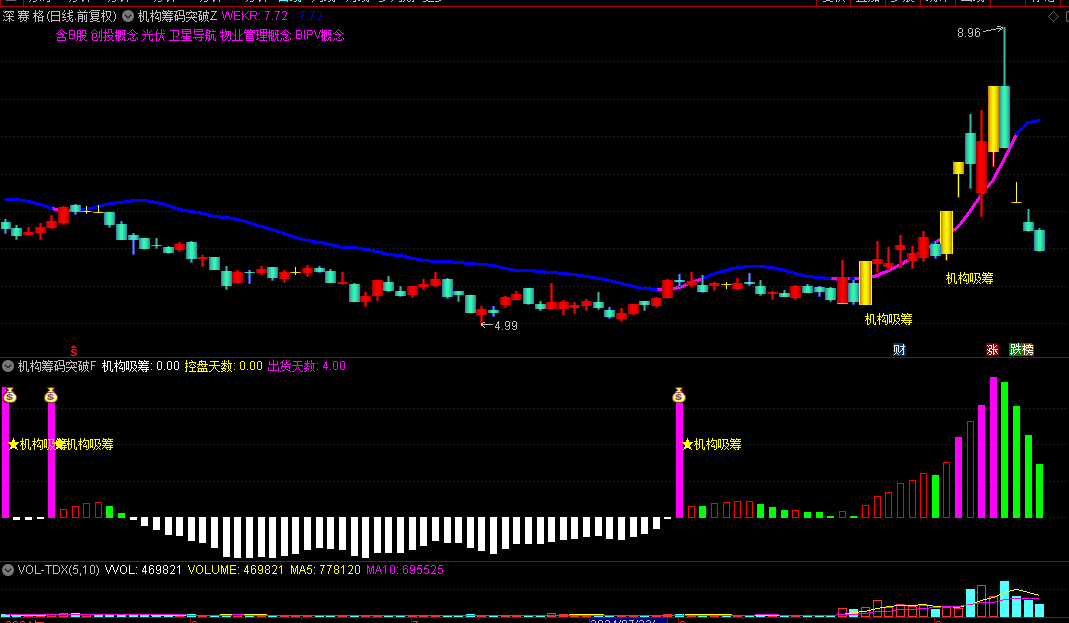
Task: Click the 4.99 low price label
Action: [506, 326]
